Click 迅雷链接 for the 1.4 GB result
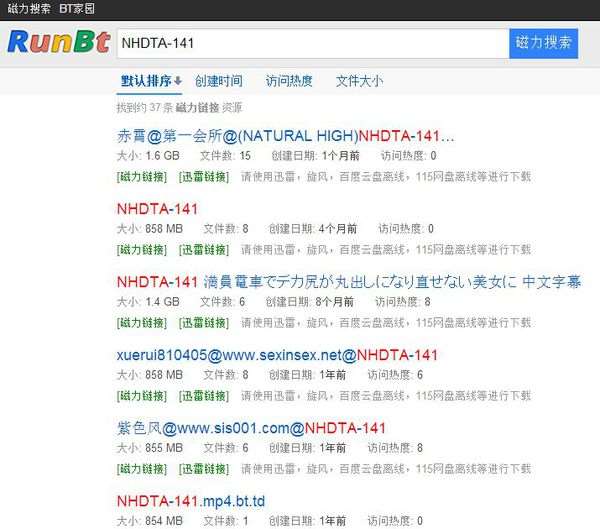This screenshot has width=600, height=529. (x=204, y=323)
